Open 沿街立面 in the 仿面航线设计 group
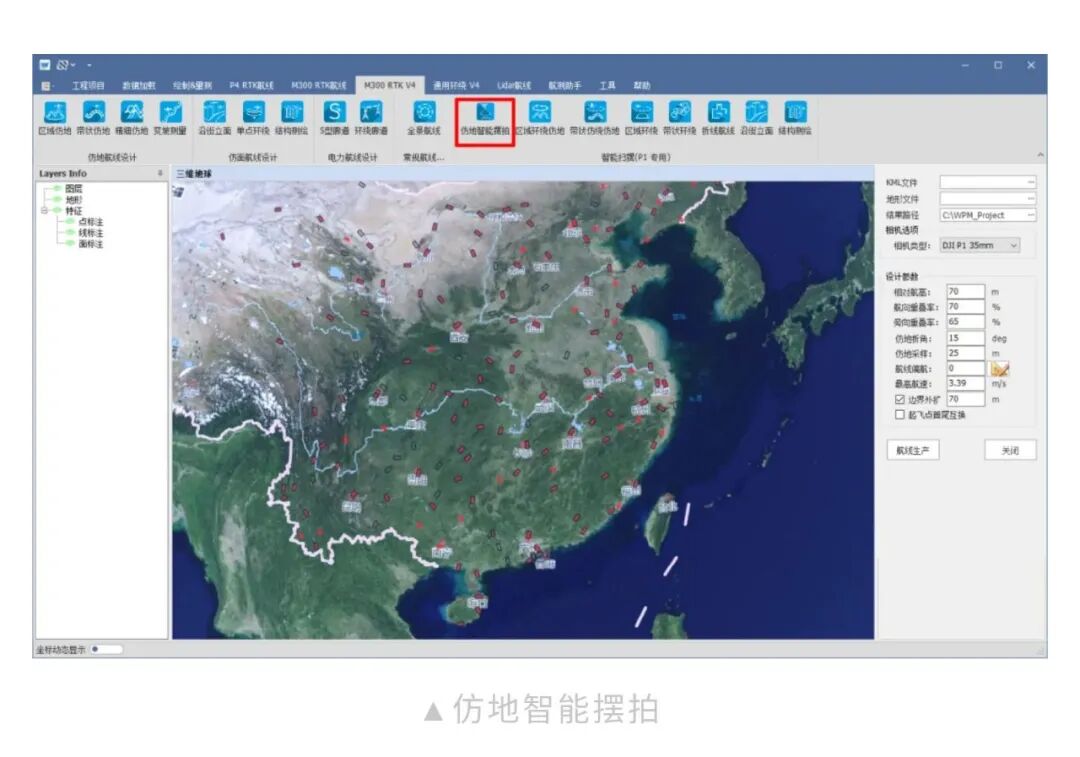Screen dimensions: 1080x757 tap(215, 118)
